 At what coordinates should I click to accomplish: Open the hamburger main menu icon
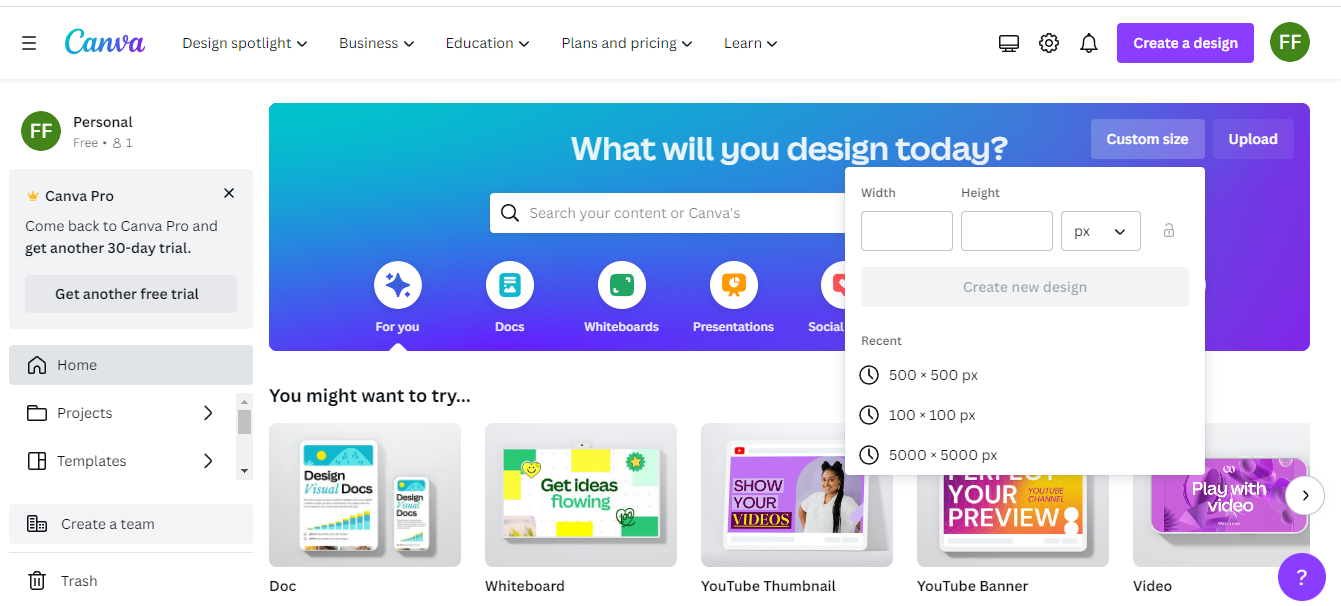point(29,43)
